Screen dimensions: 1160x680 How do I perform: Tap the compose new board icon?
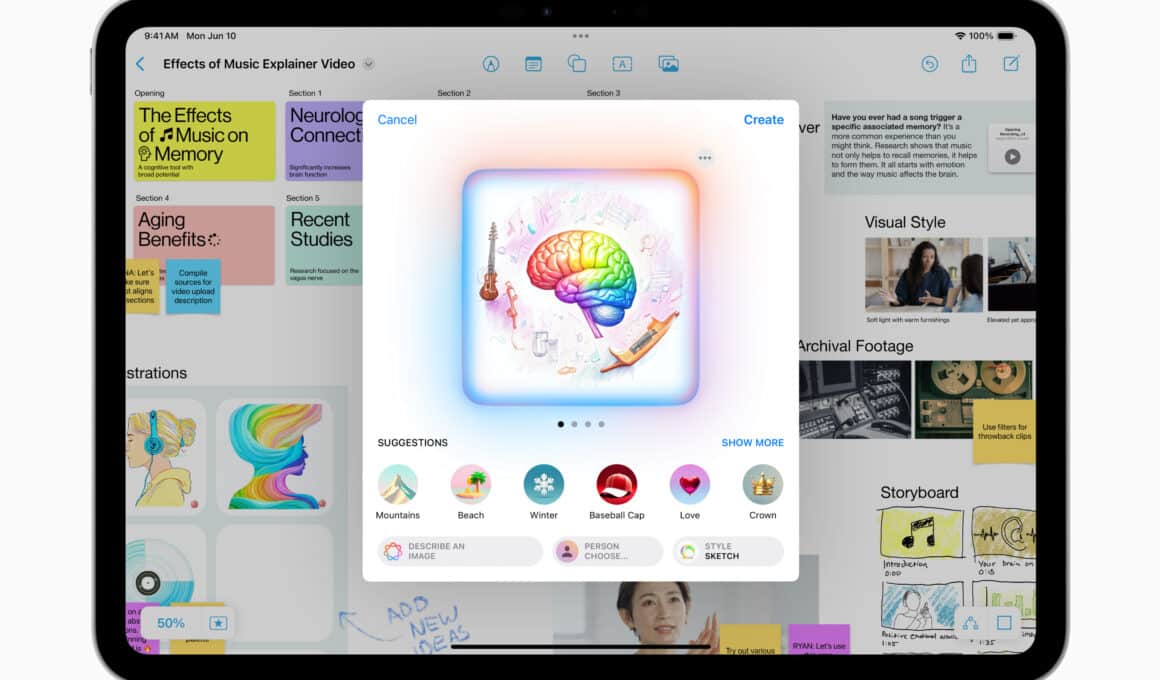(1011, 64)
